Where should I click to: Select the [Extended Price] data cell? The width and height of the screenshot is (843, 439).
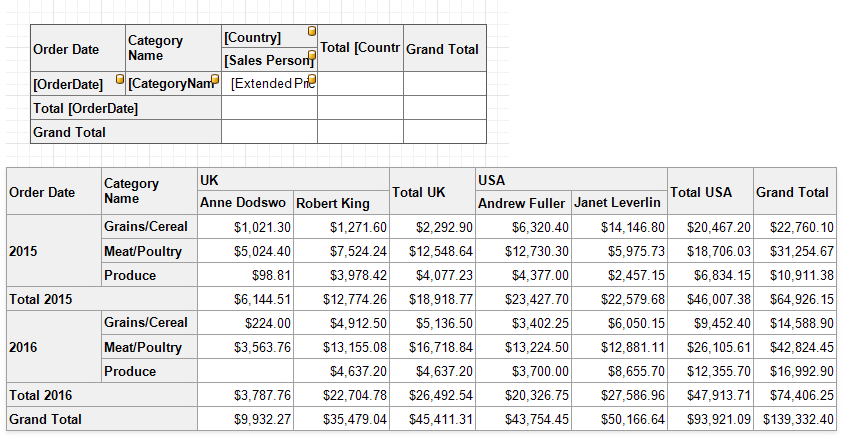point(269,84)
